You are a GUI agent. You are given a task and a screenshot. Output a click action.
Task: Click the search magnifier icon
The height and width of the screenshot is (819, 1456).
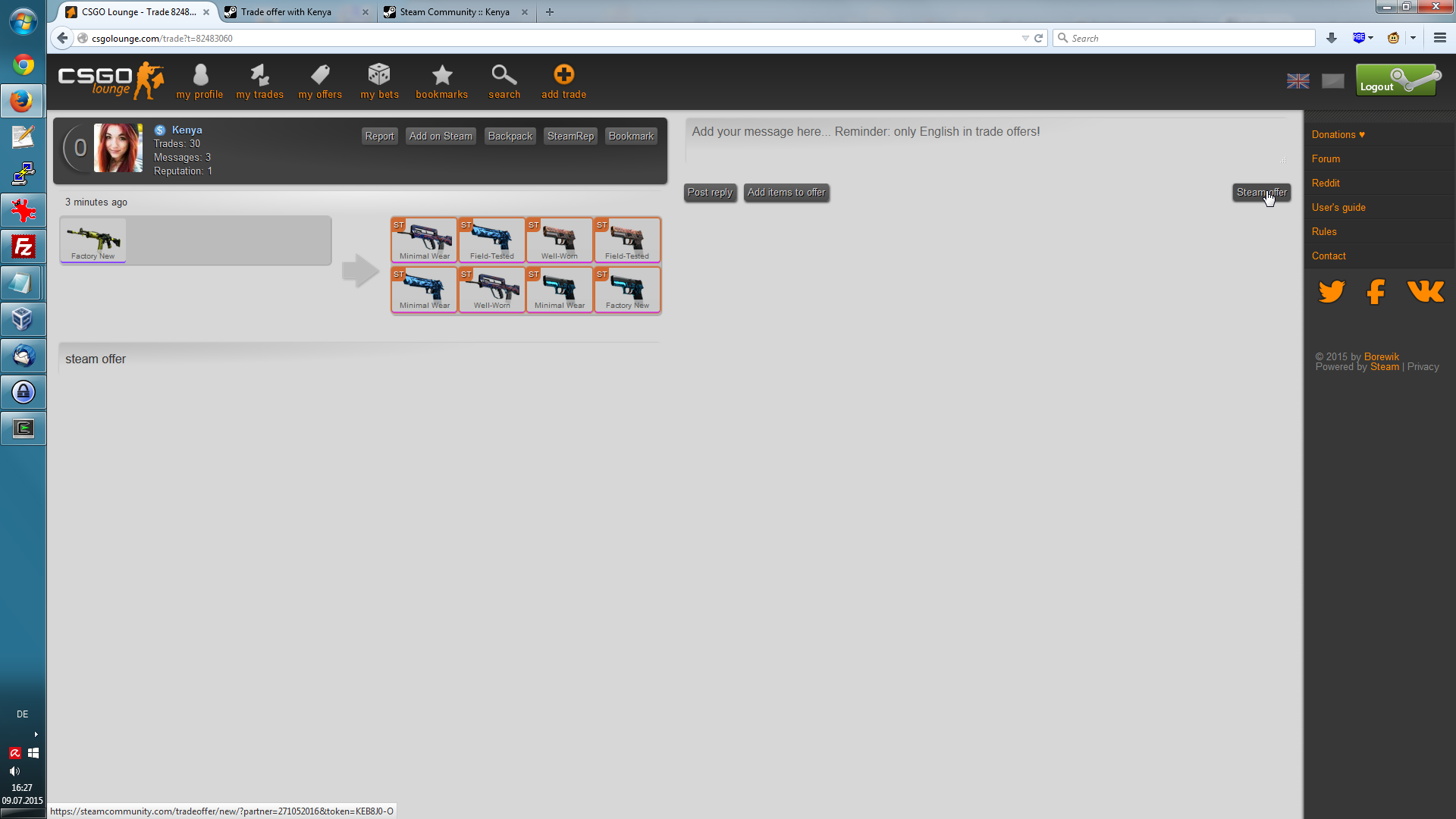[x=504, y=75]
